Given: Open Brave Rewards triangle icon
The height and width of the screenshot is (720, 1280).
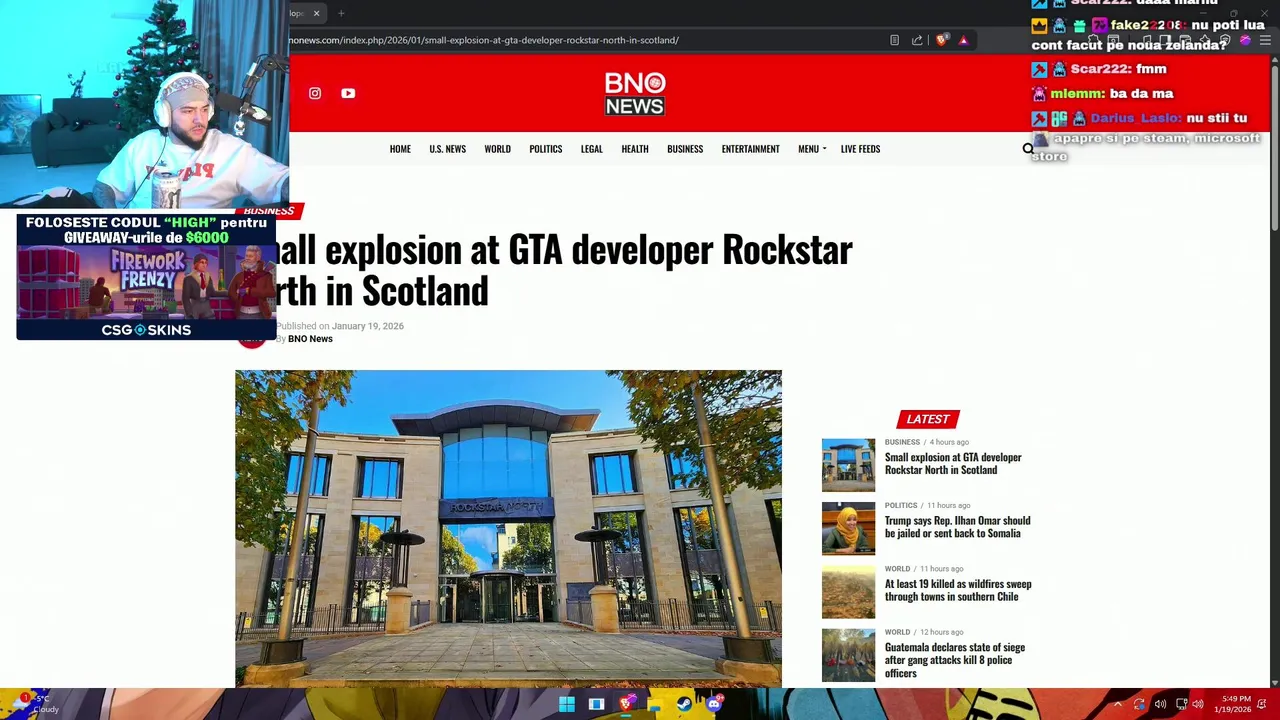Looking at the screenshot, I should [x=963, y=40].
